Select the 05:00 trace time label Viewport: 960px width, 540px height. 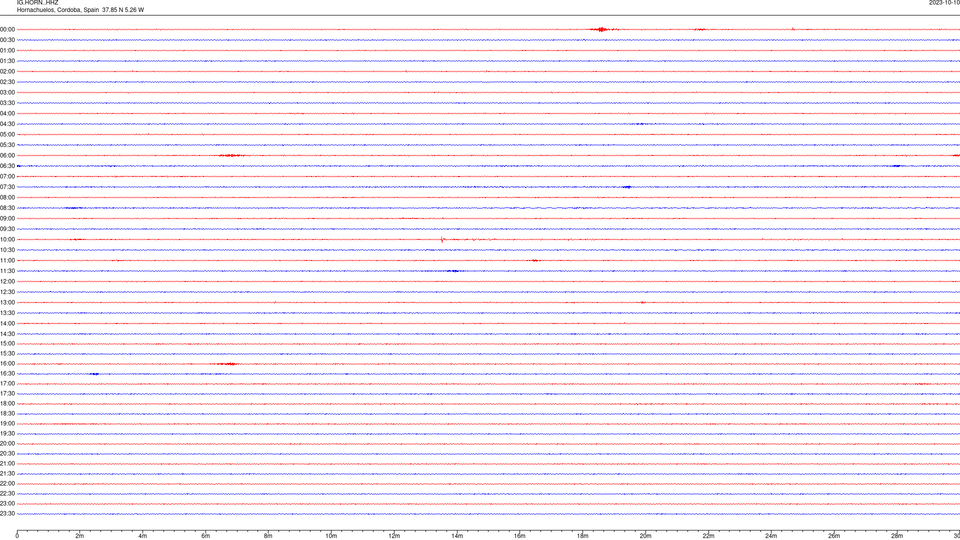[x=7, y=134]
